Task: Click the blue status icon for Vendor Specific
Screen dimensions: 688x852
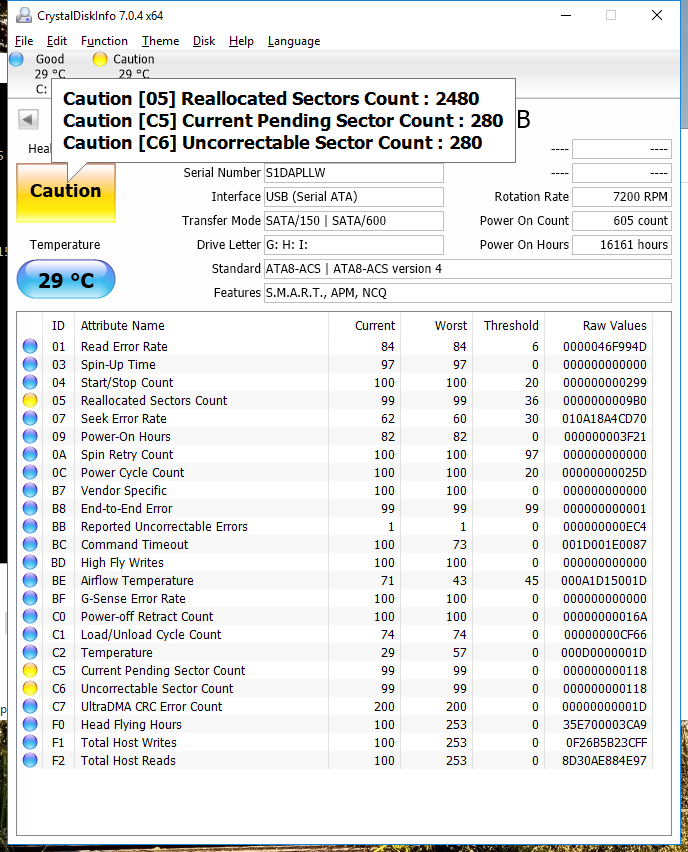Action: pyautogui.click(x=30, y=490)
